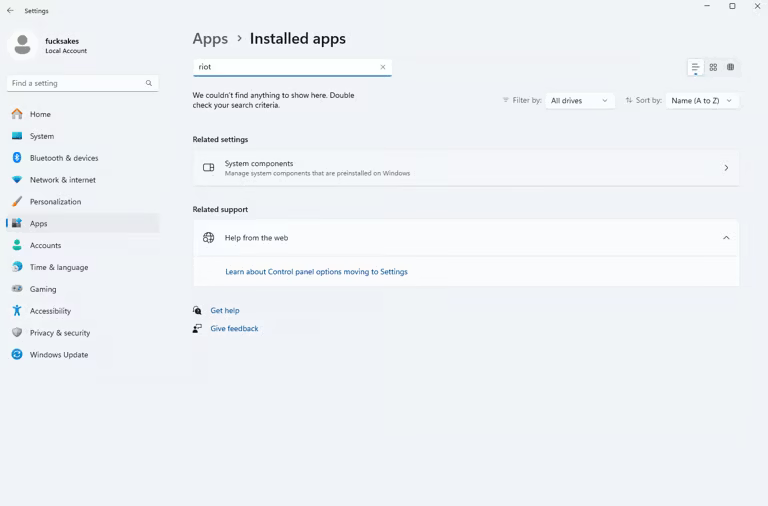Go to Home settings page

point(40,114)
